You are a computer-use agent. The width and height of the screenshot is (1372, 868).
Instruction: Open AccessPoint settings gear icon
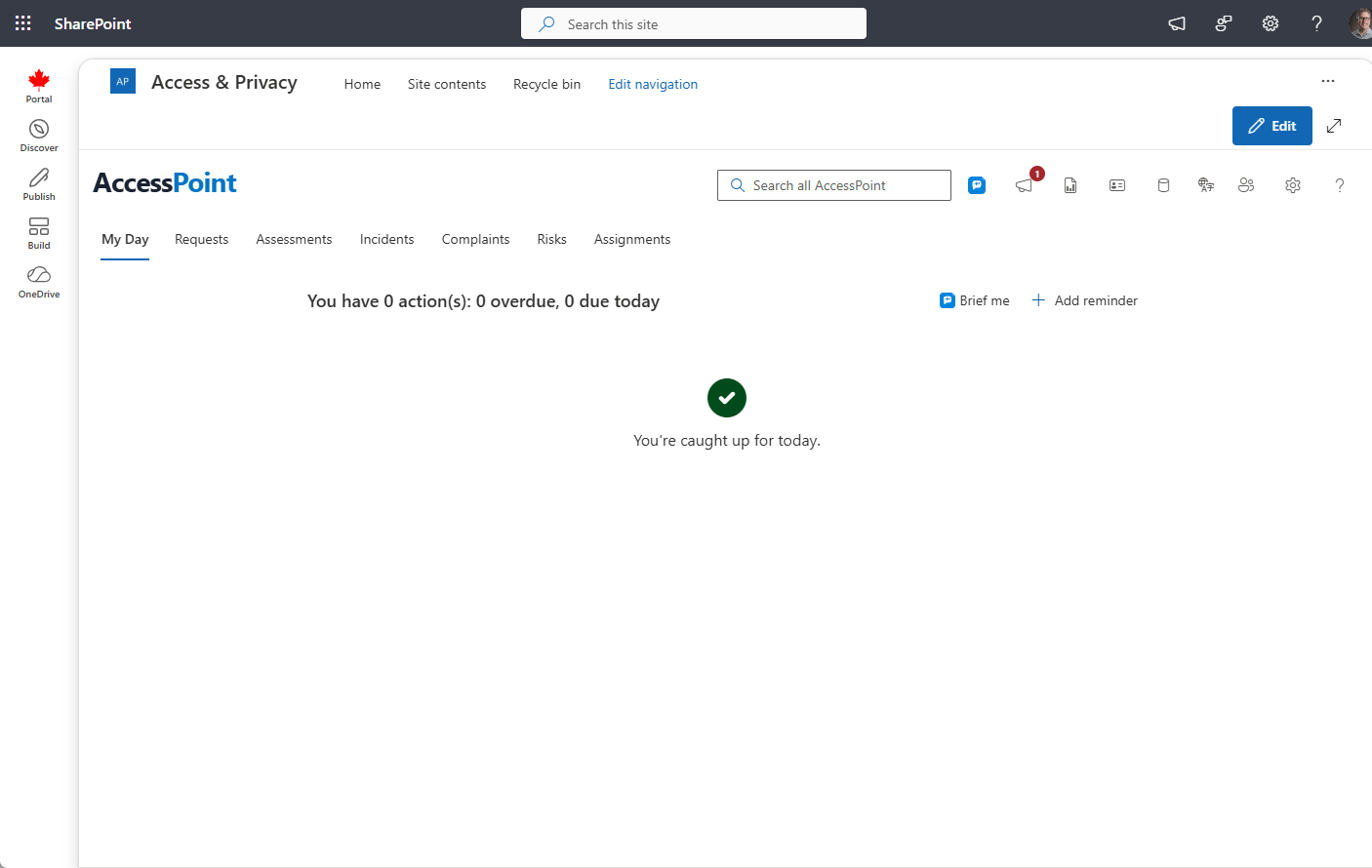click(x=1293, y=185)
